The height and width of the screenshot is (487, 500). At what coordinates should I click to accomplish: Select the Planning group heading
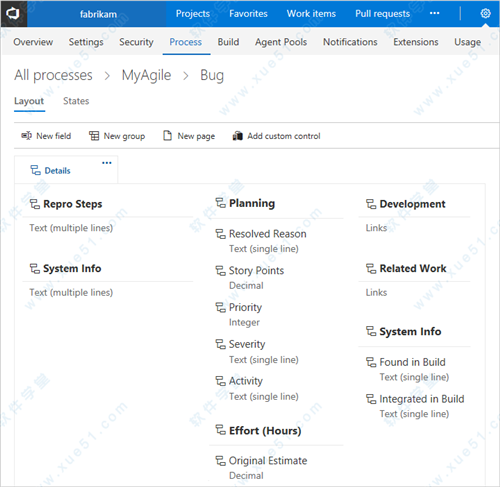252,203
